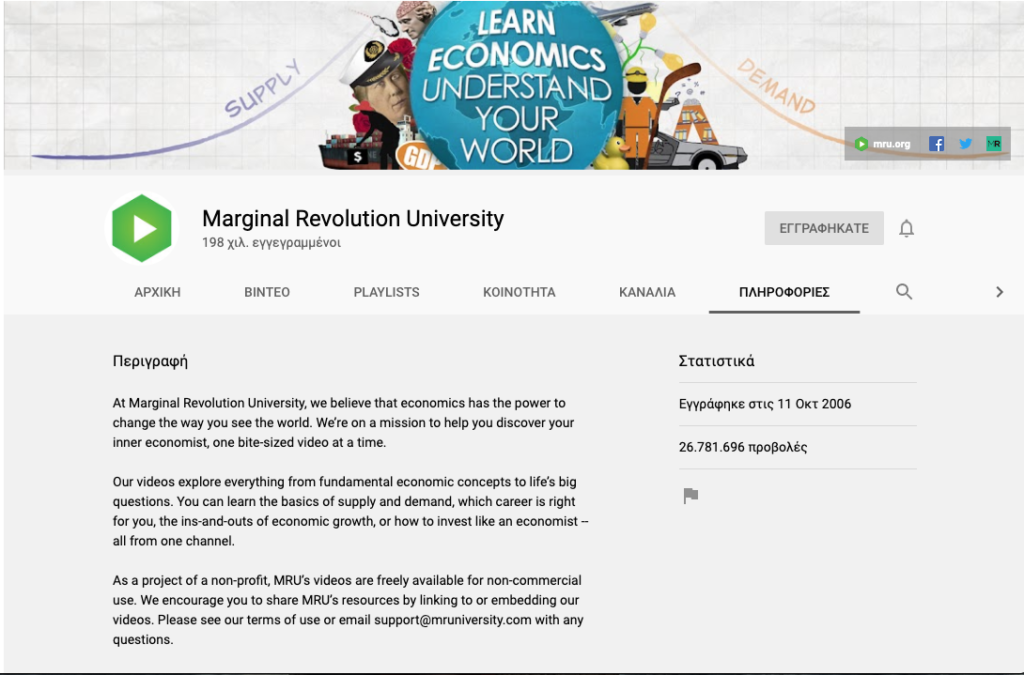Open the Facebook icon in the banner
Viewport: 1024px width, 675px height.
pos(936,144)
